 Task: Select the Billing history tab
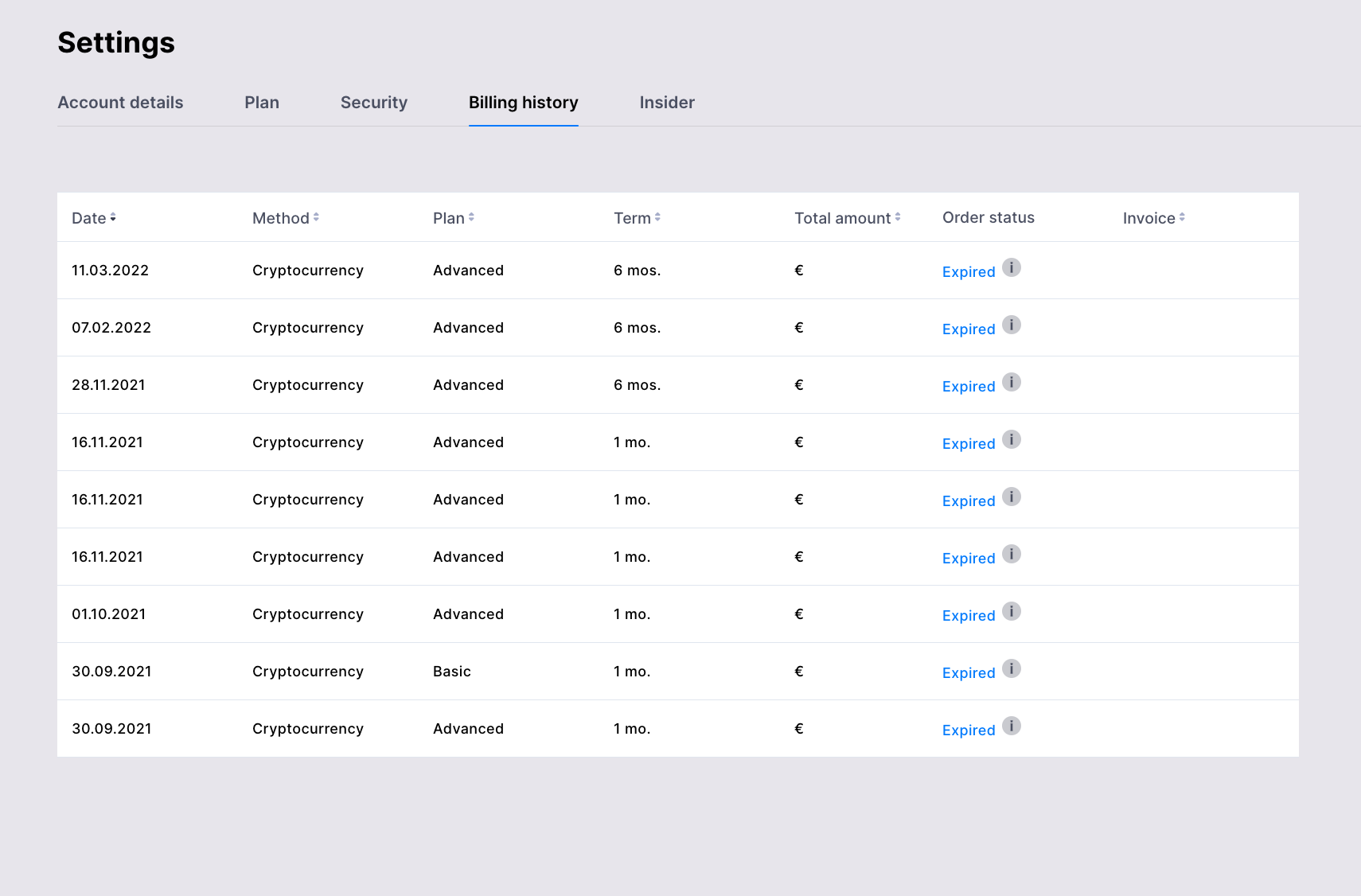523,103
